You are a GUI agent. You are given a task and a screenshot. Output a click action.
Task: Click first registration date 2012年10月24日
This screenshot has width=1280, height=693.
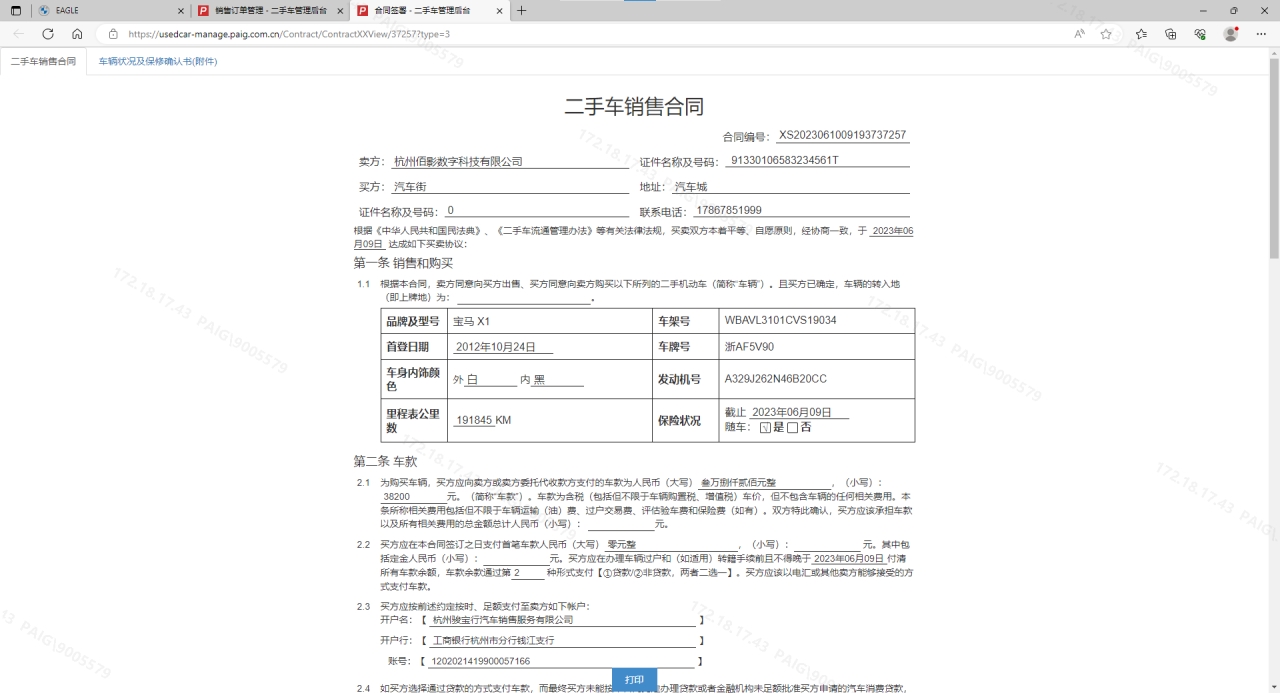(x=495, y=347)
